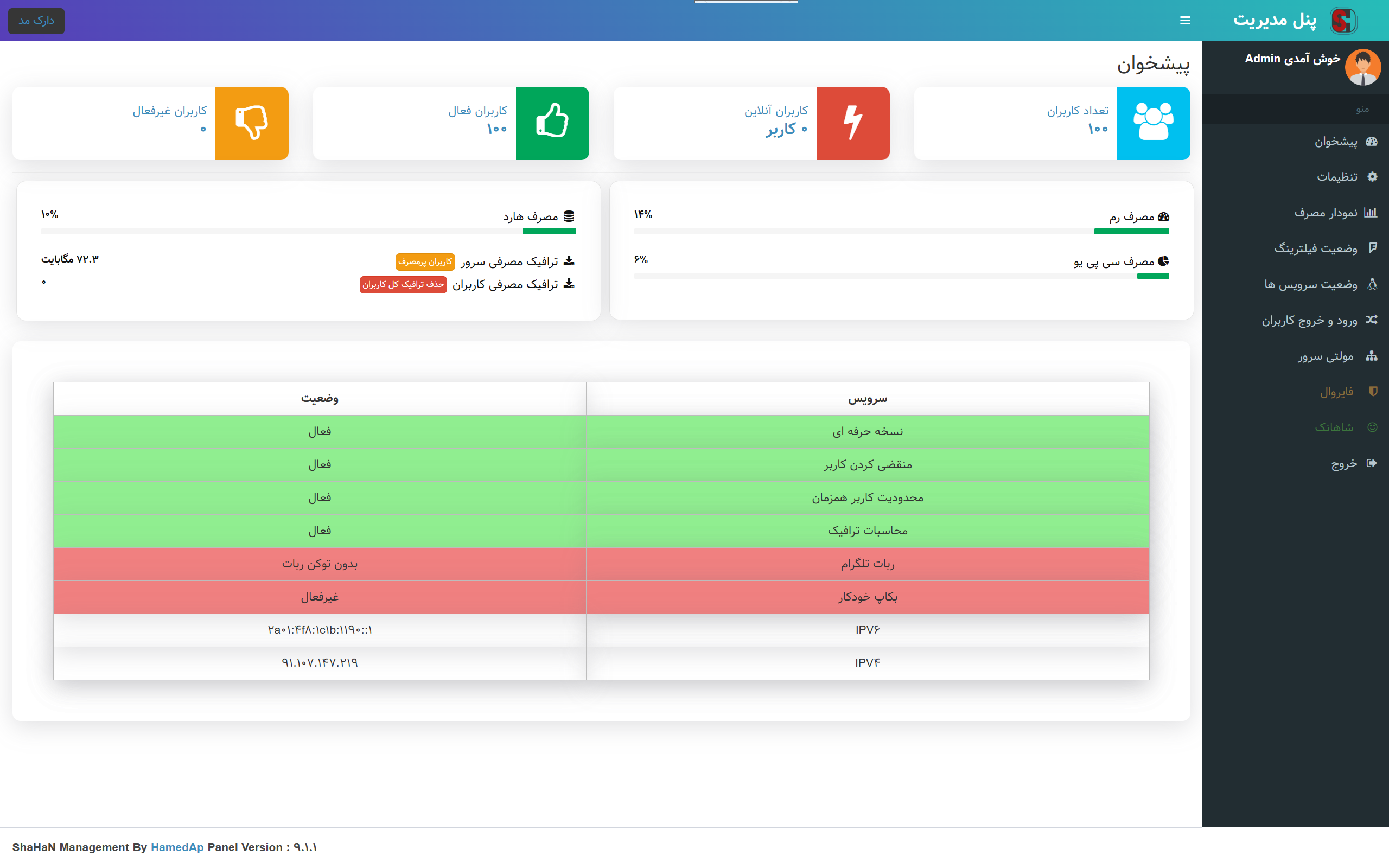Click the shield icon beside فایروال
This screenshot has width=1389, height=868.
[1372, 392]
